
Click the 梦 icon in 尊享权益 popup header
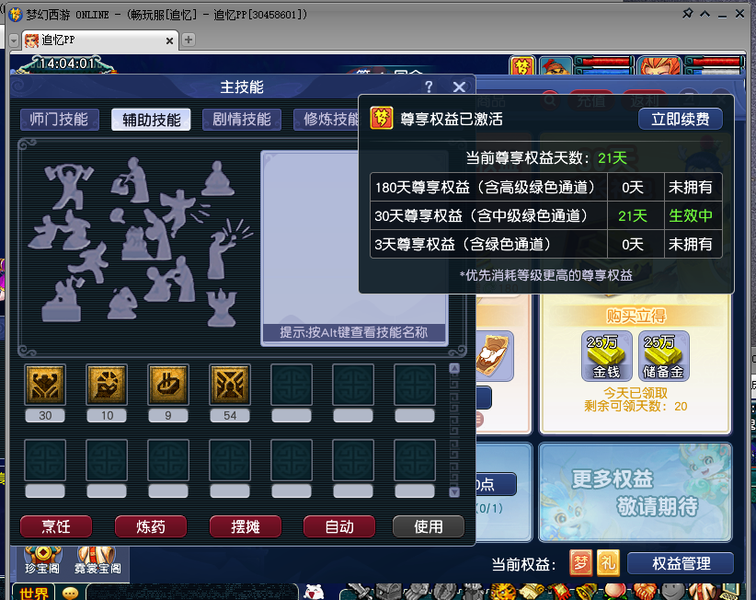pos(381,118)
